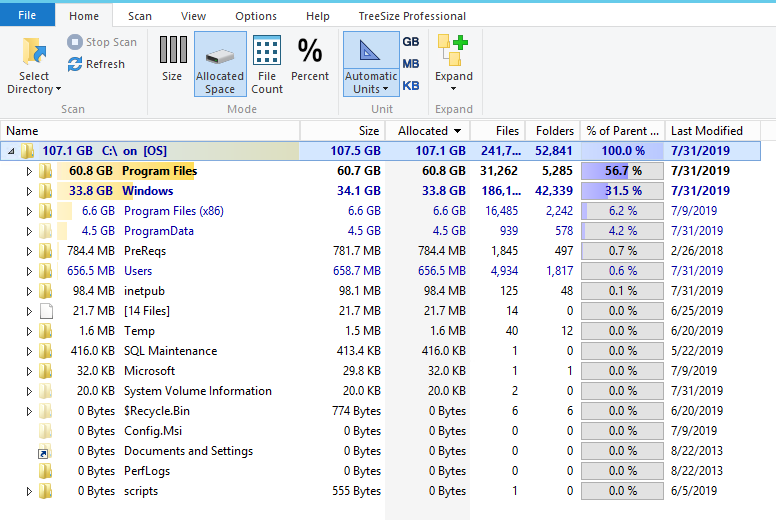This screenshot has width=776, height=520.
Task: Expand the Program Files (x86) folder
Action: (x=29, y=211)
